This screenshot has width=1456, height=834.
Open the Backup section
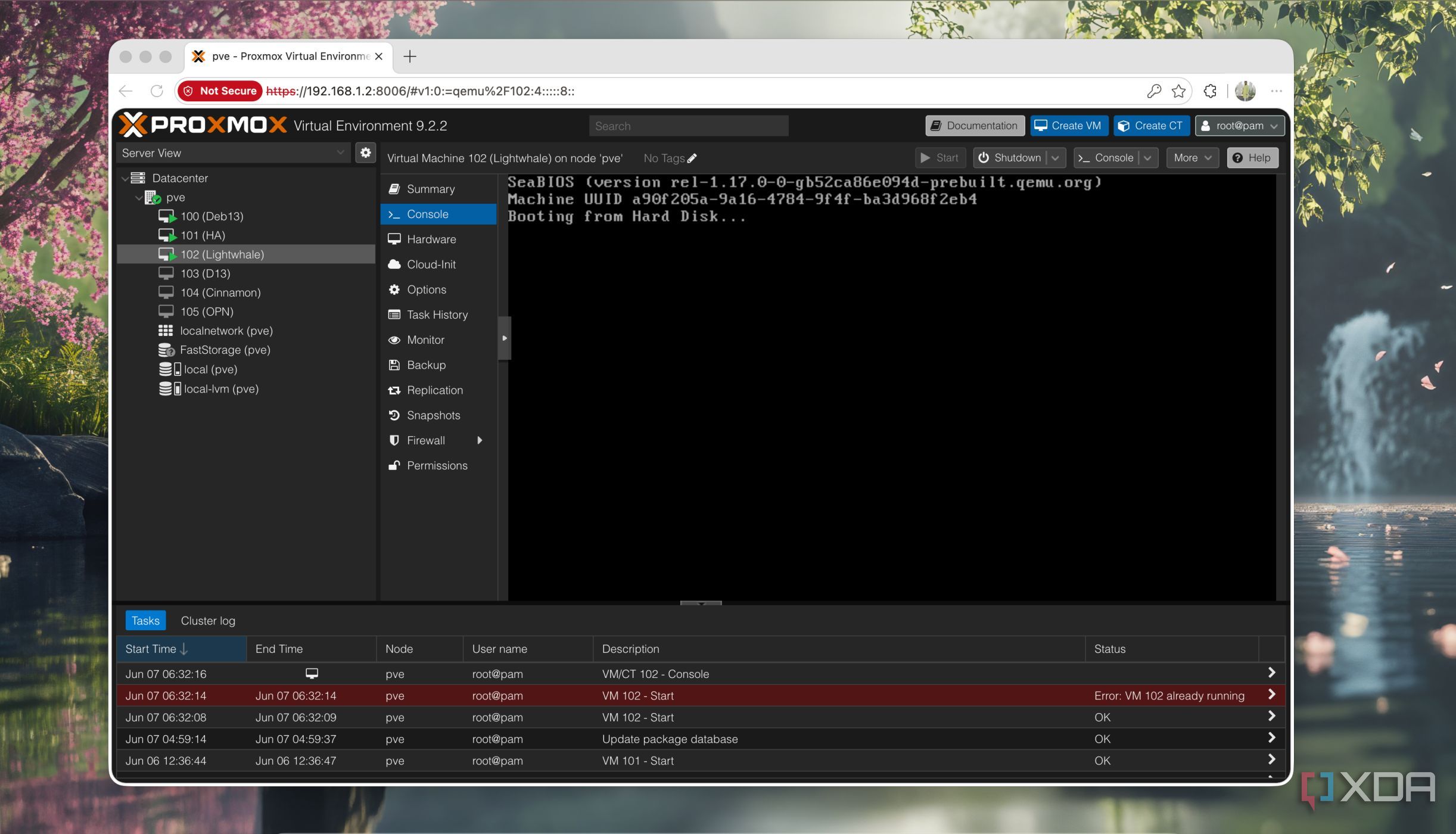pos(438,365)
